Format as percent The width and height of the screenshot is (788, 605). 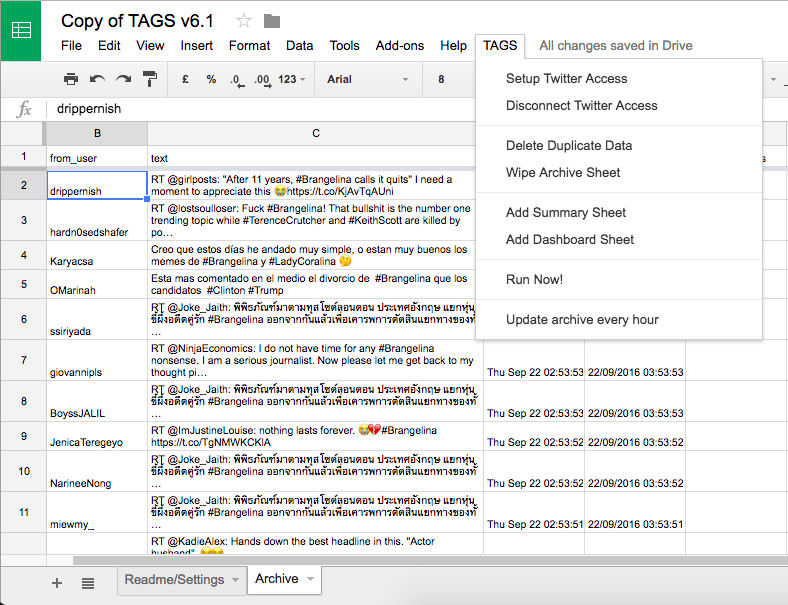(211, 79)
